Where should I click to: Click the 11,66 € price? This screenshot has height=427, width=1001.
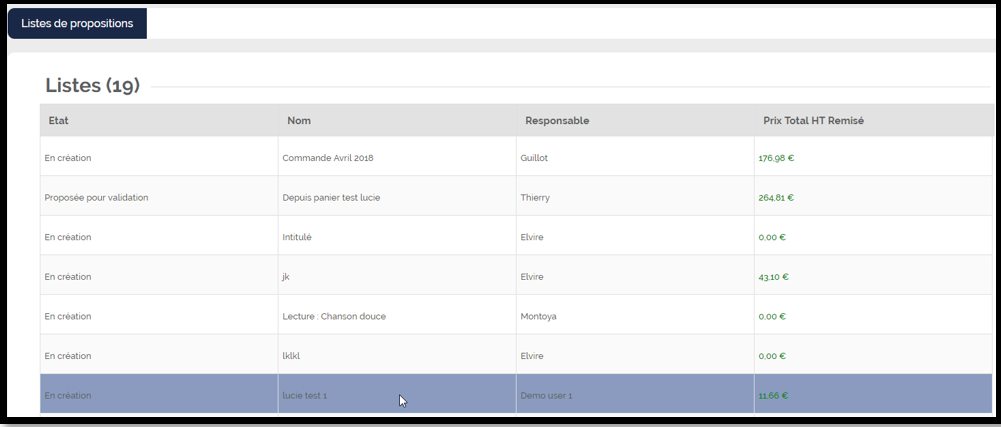tap(773, 396)
